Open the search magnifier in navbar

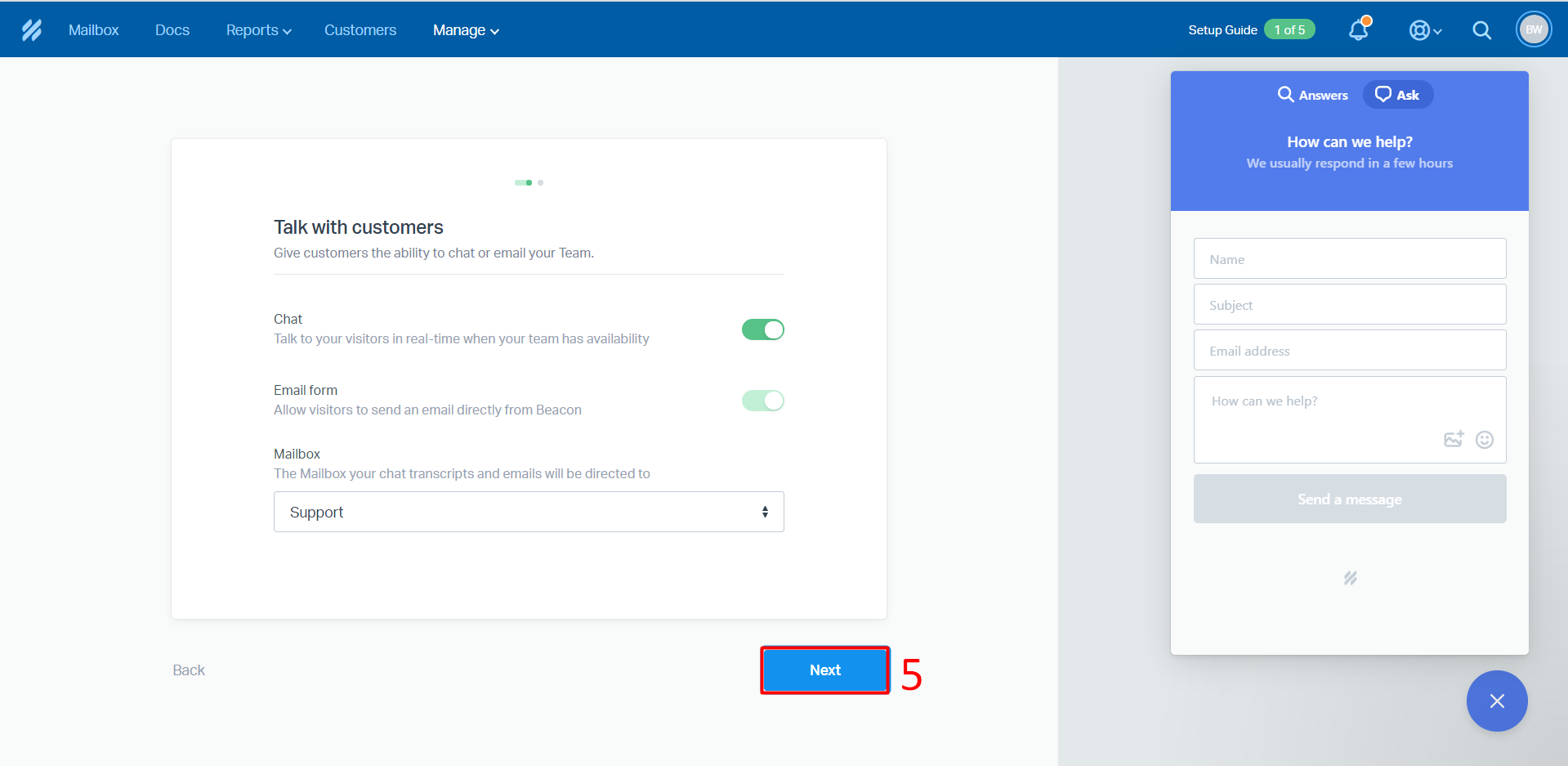[x=1481, y=30]
